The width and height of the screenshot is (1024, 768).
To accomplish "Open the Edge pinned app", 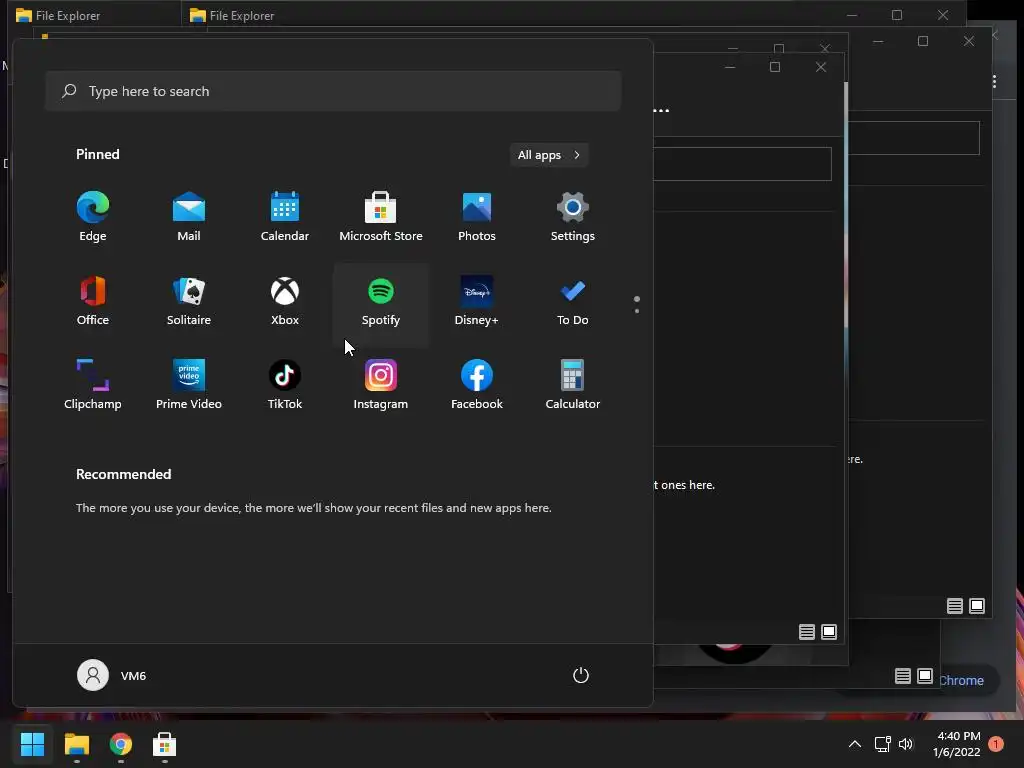I will coord(93,217).
